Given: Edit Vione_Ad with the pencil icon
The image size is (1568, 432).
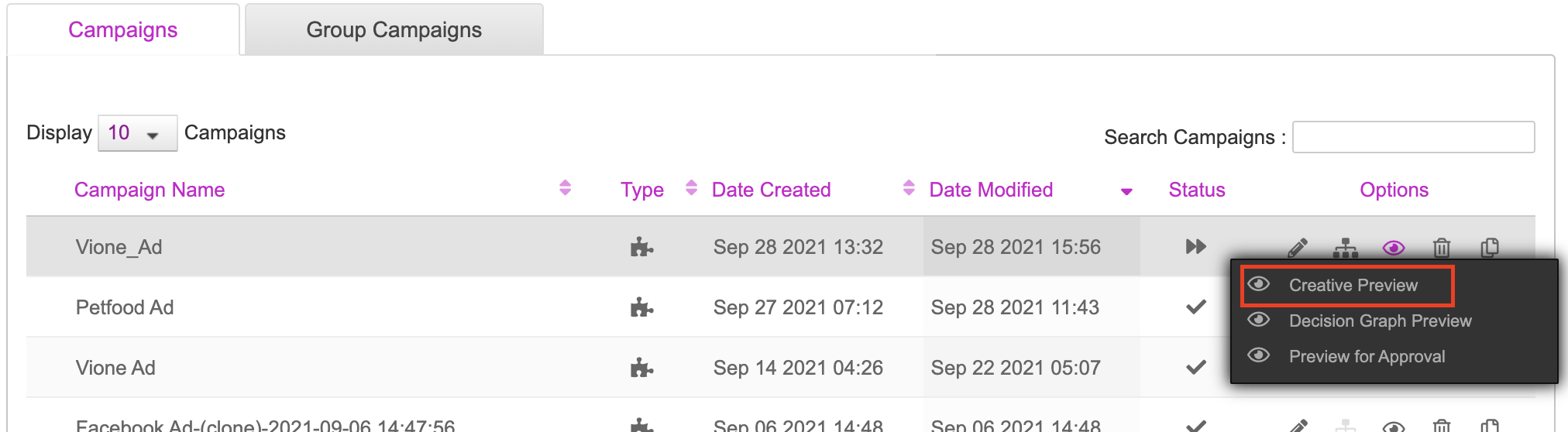Looking at the screenshot, I should tap(1298, 248).
